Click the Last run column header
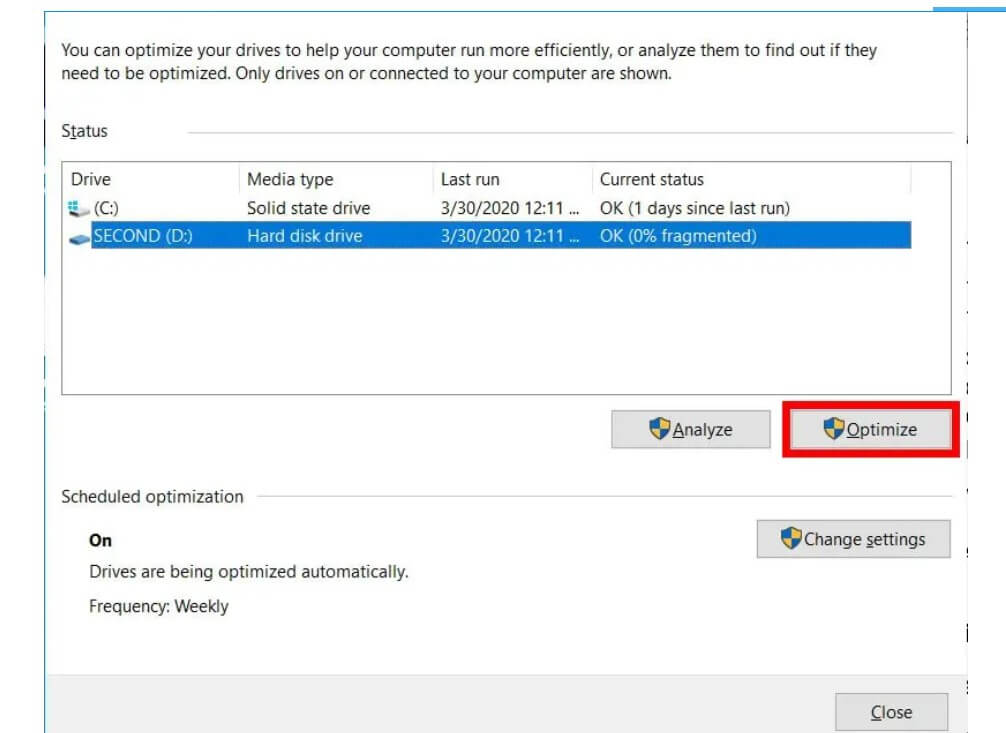Screen dimensions: 1006x733 click(x=470, y=180)
